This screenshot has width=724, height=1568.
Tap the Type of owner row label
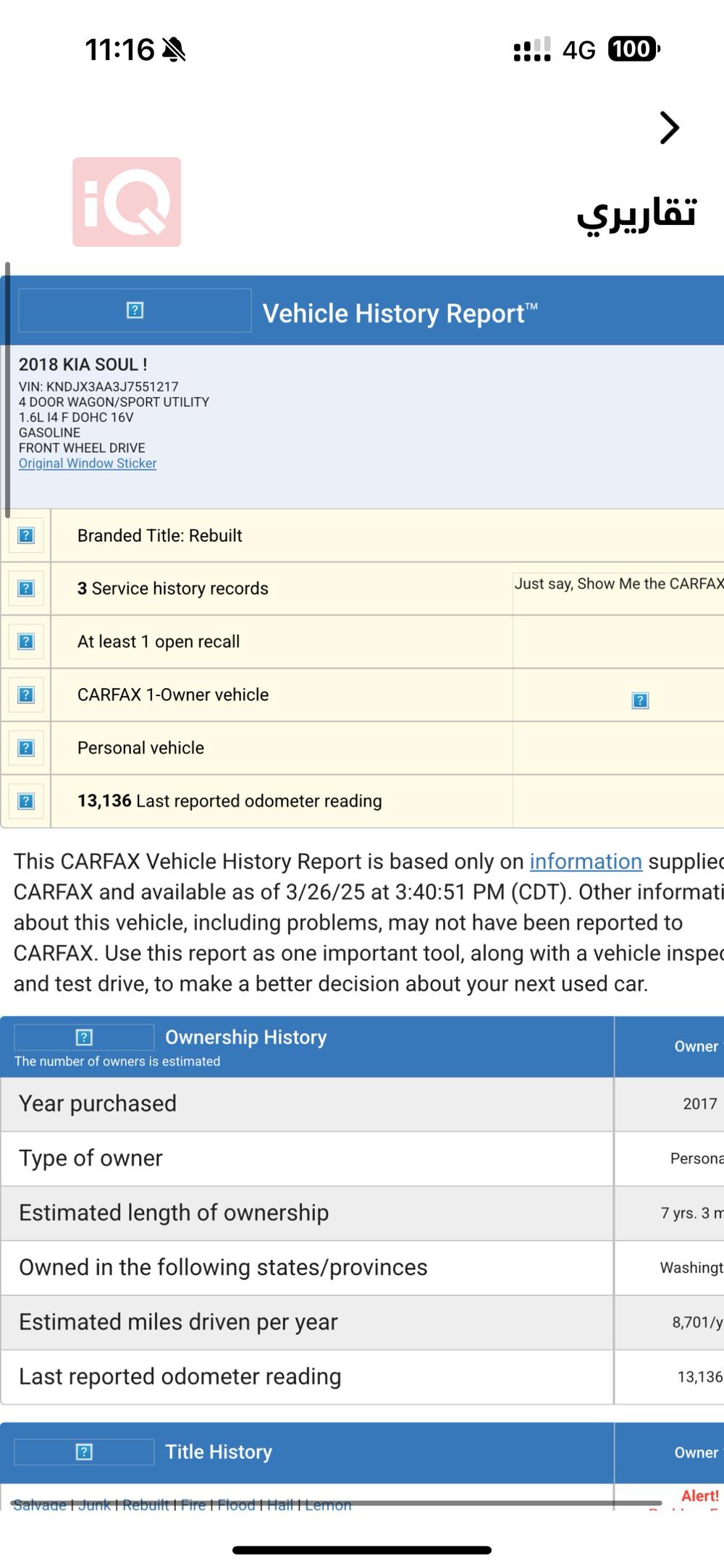coord(90,1158)
